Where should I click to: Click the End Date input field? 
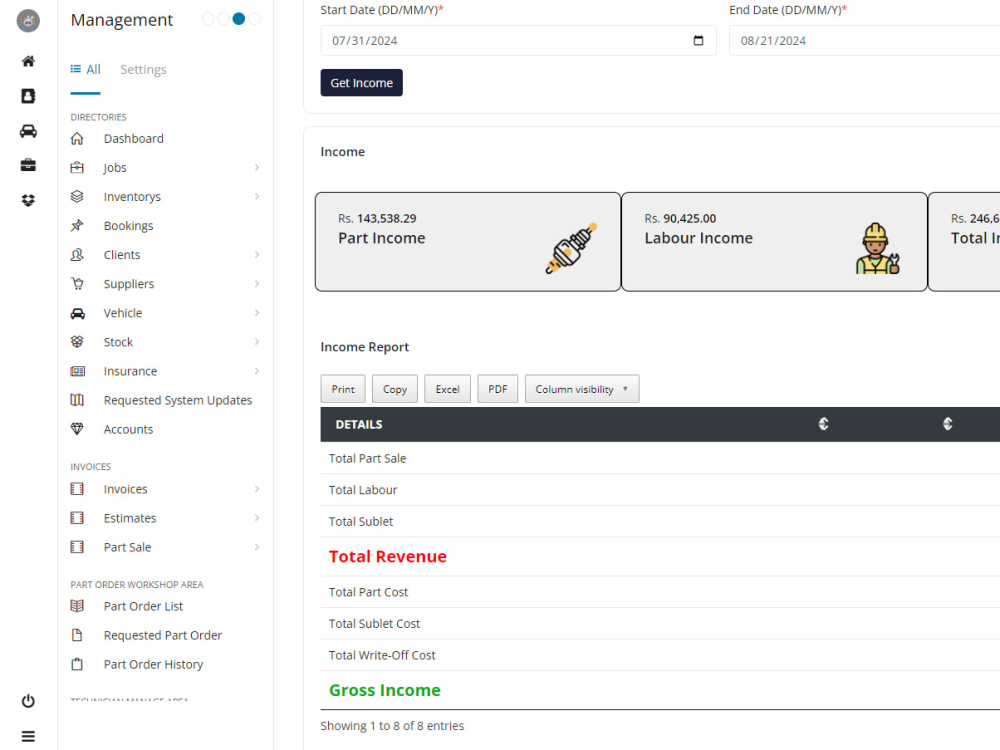coord(864,40)
